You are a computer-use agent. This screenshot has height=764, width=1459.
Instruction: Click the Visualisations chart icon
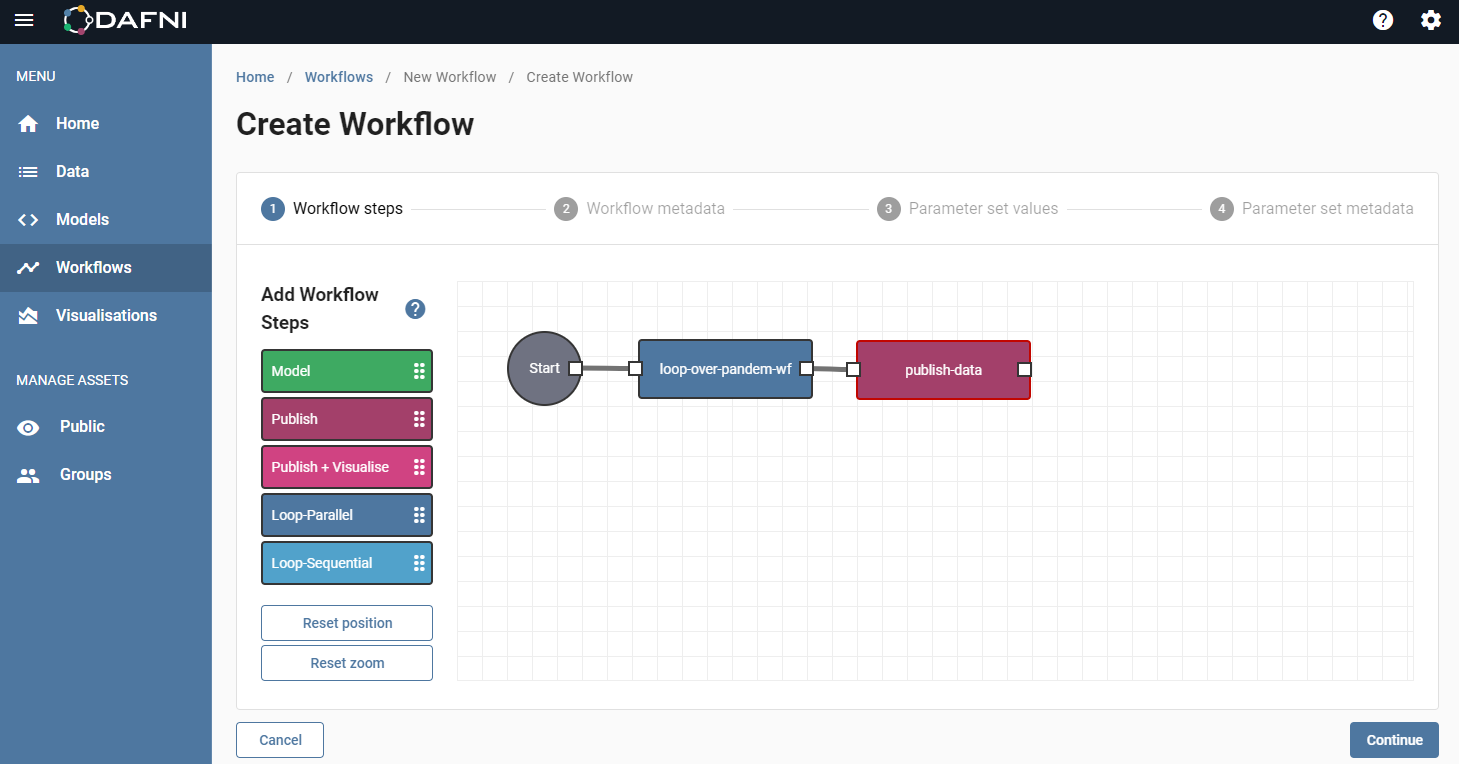click(x=28, y=315)
